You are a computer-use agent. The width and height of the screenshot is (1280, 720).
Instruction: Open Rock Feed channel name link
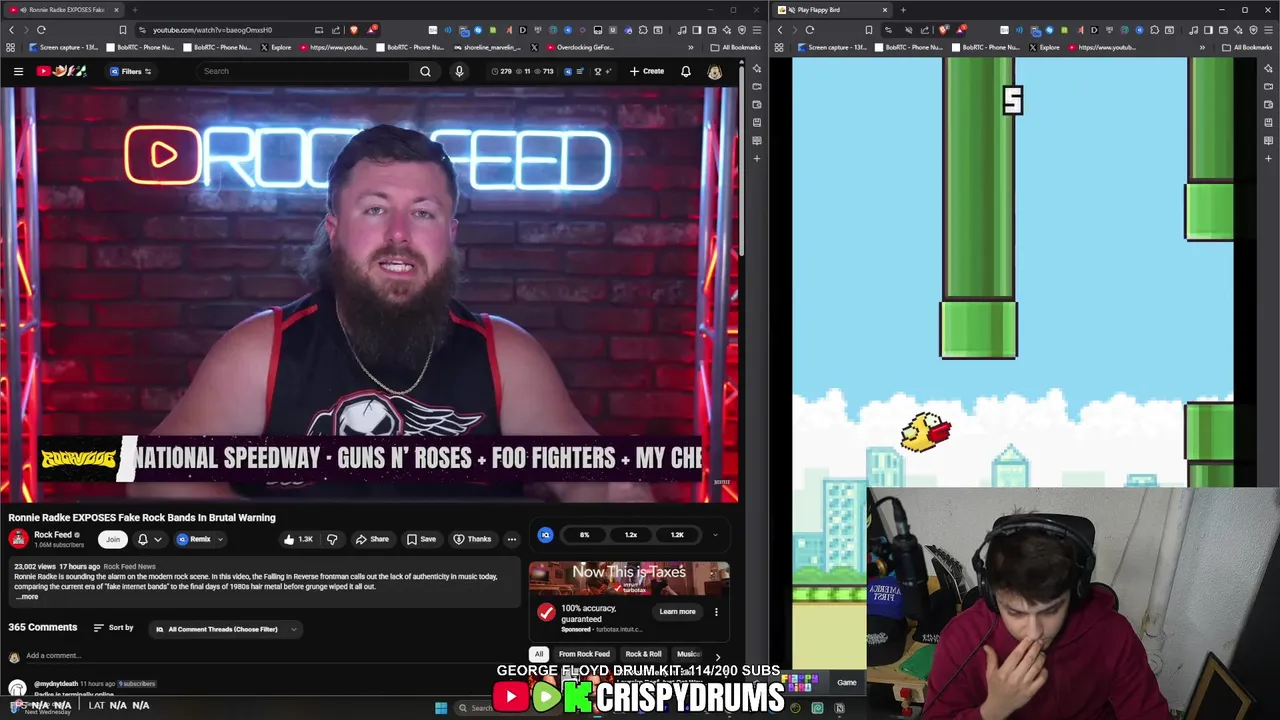click(53, 535)
